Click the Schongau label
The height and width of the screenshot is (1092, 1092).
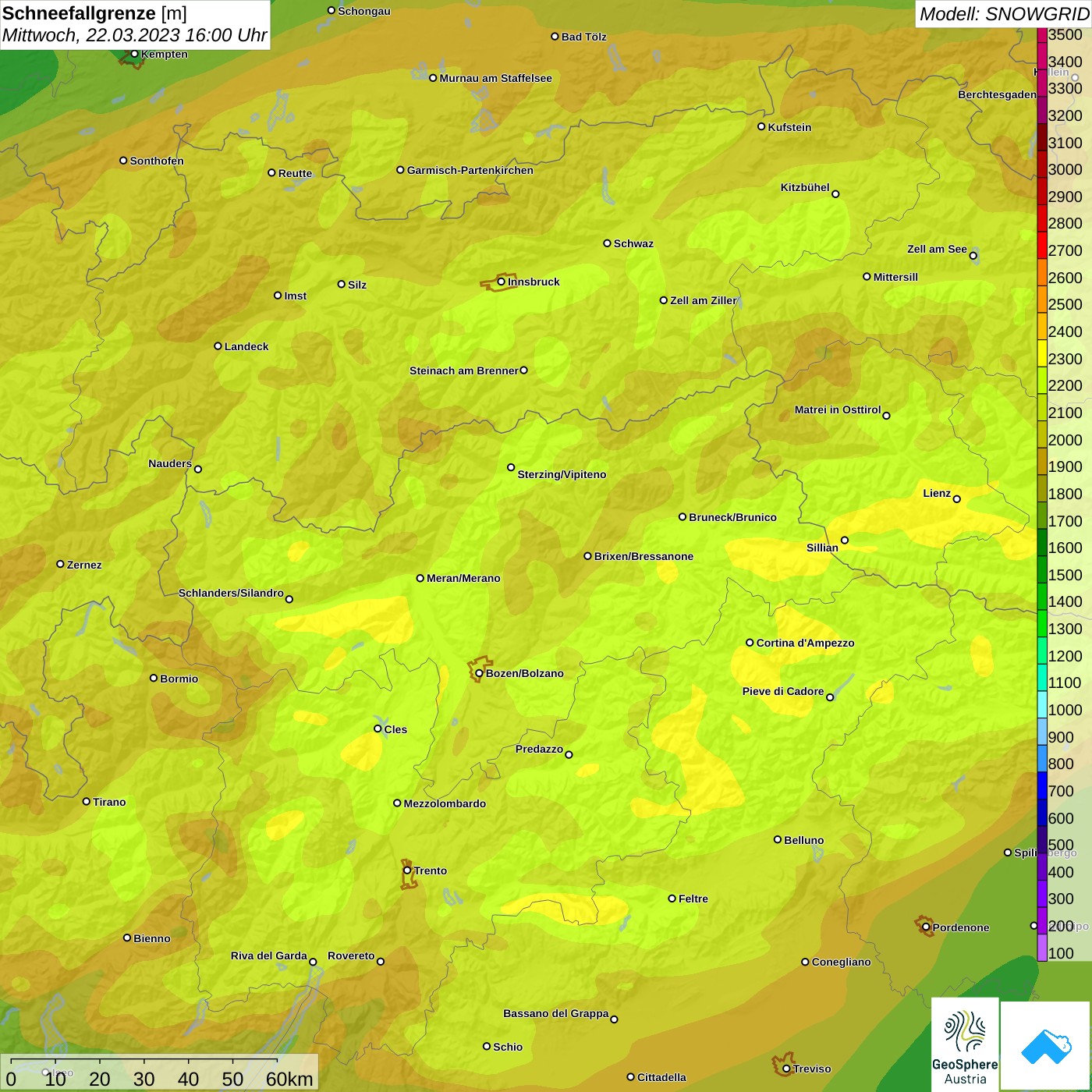pos(364,11)
